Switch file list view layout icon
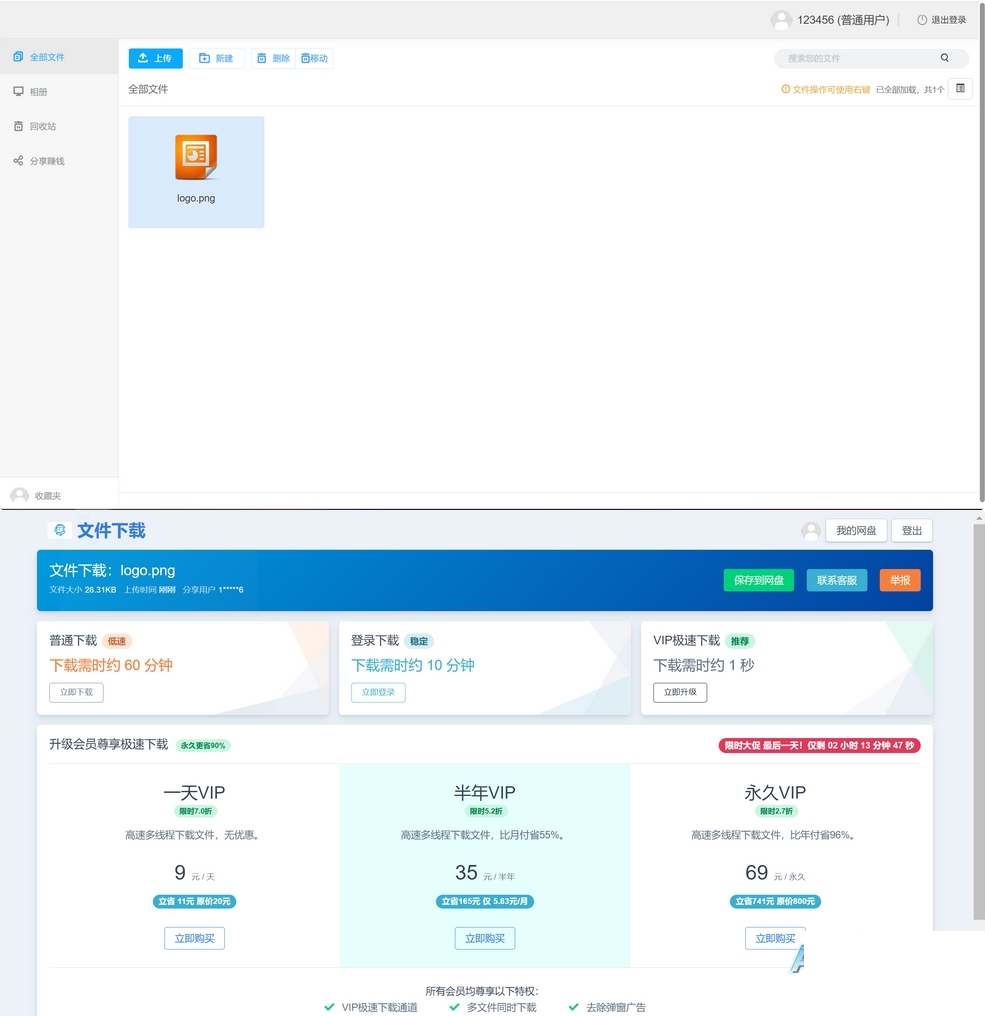The width and height of the screenshot is (985, 1016). tap(960, 88)
